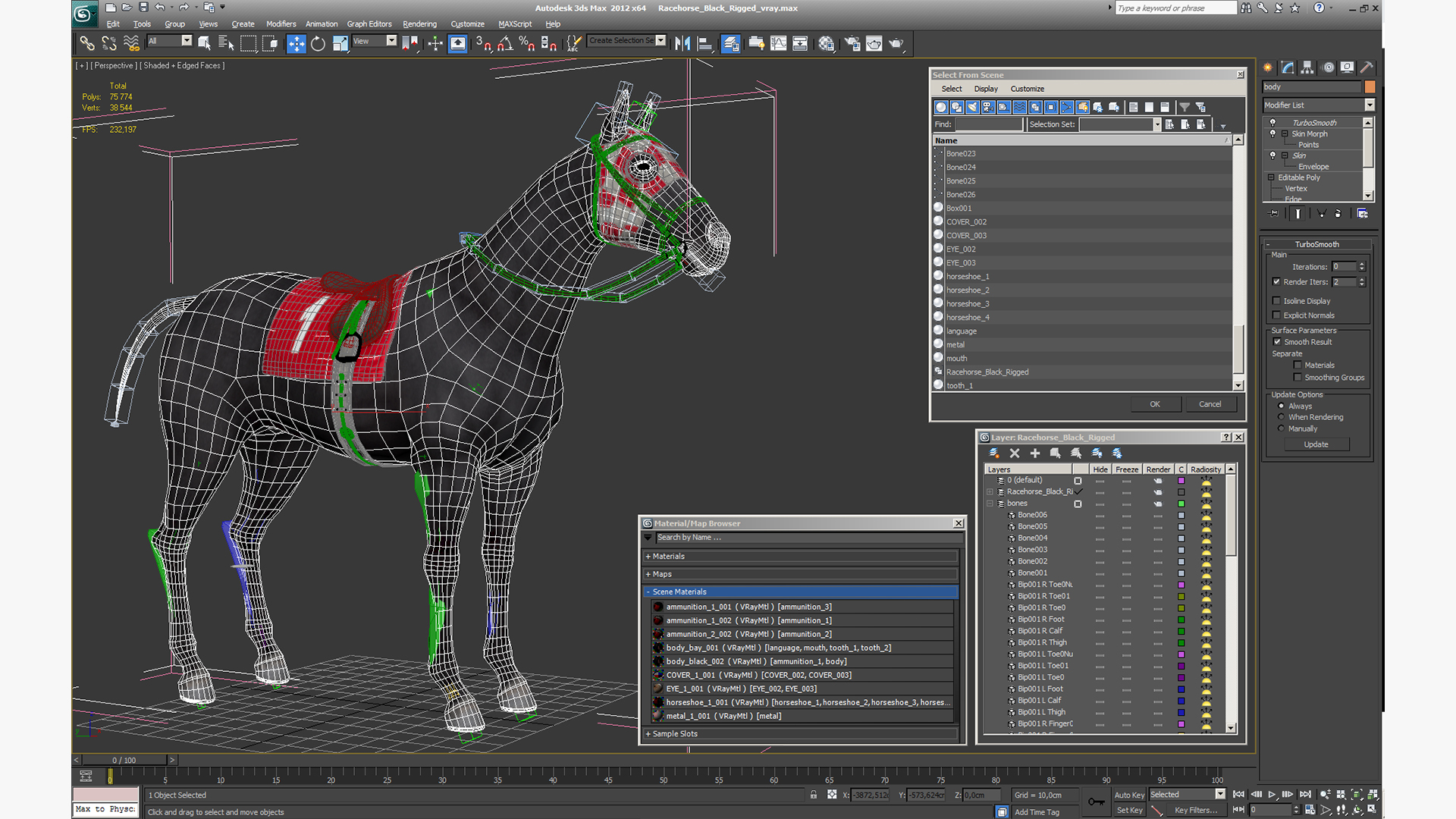Click the Auto Key button

1129,795
